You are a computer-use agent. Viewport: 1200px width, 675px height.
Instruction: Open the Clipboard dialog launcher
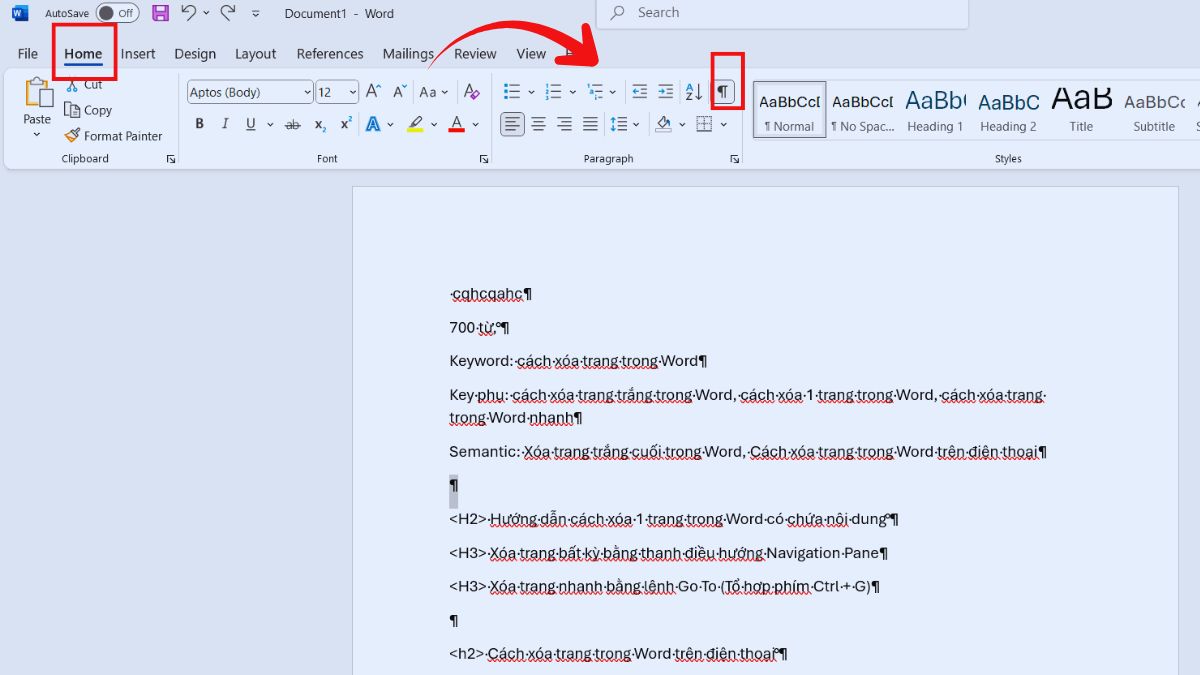click(x=171, y=159)
